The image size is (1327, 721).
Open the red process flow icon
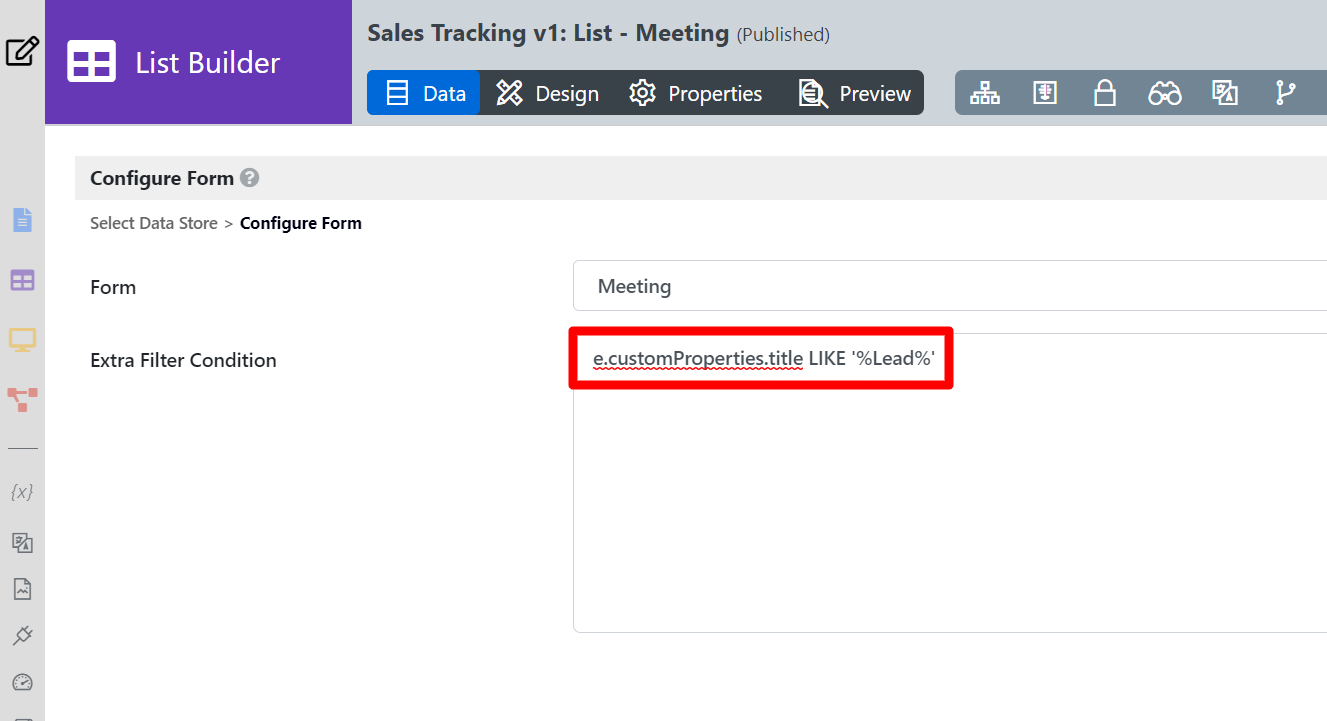click(x=22, y=400)
